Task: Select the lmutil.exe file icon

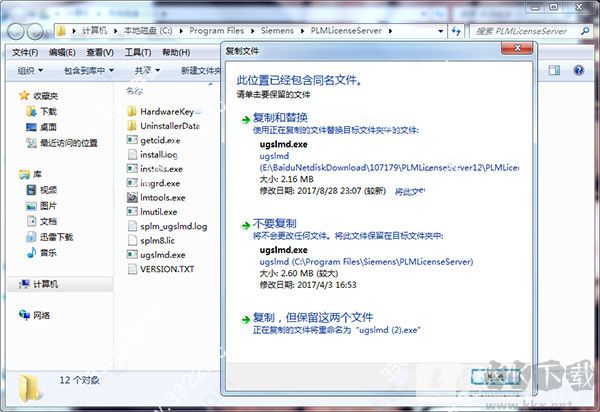Action: [x=132, y=212]
